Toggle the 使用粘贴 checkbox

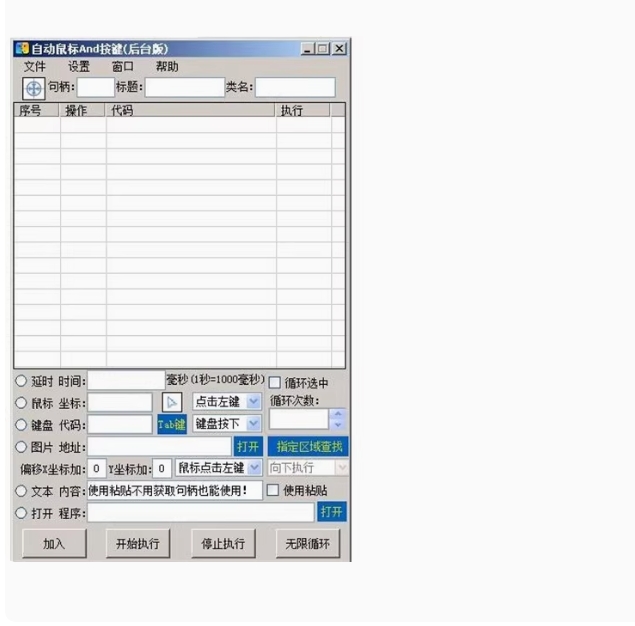click(x=272, y=490)
